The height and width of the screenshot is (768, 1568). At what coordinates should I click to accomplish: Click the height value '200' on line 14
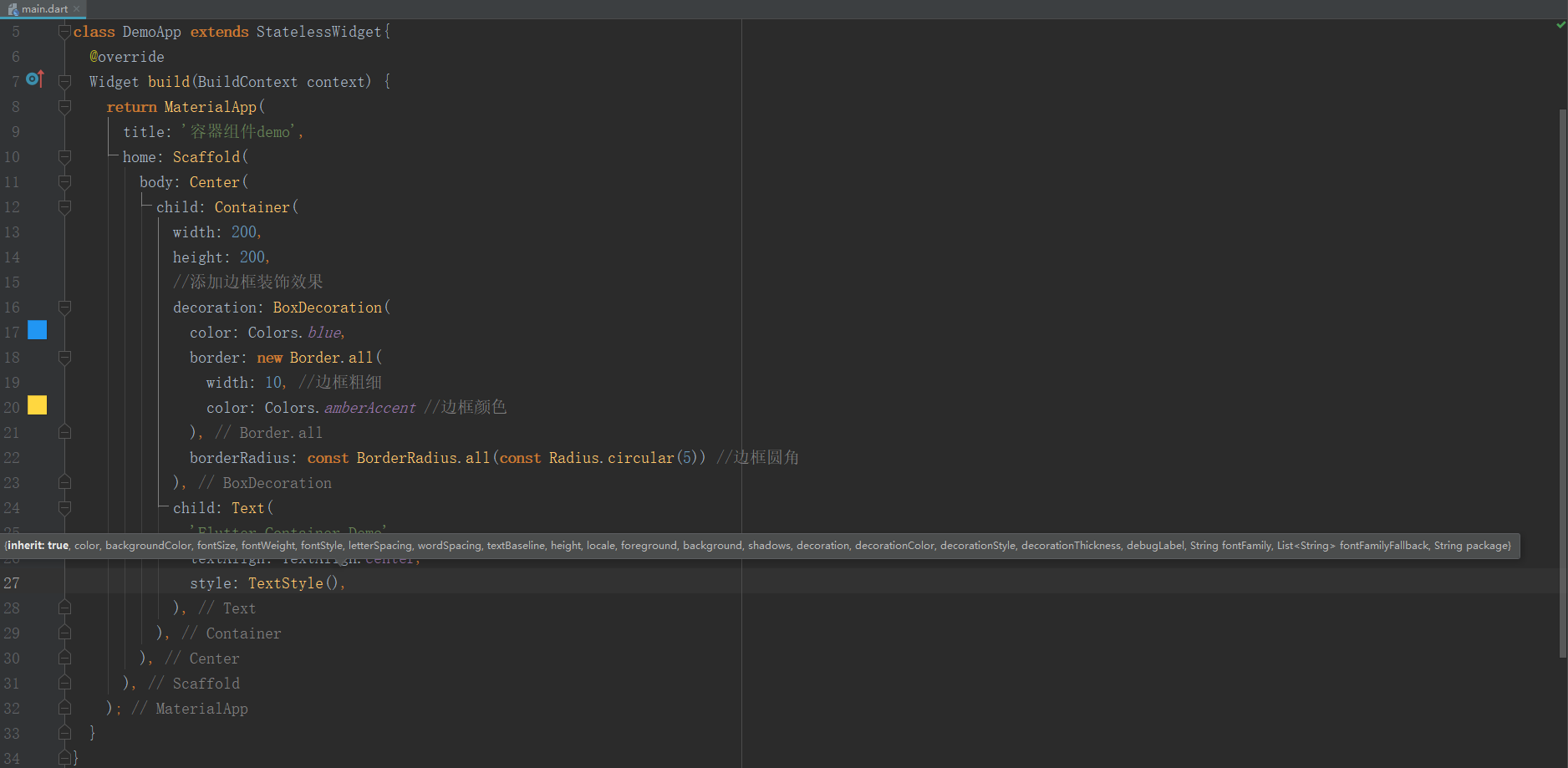(x=252, y=257)
